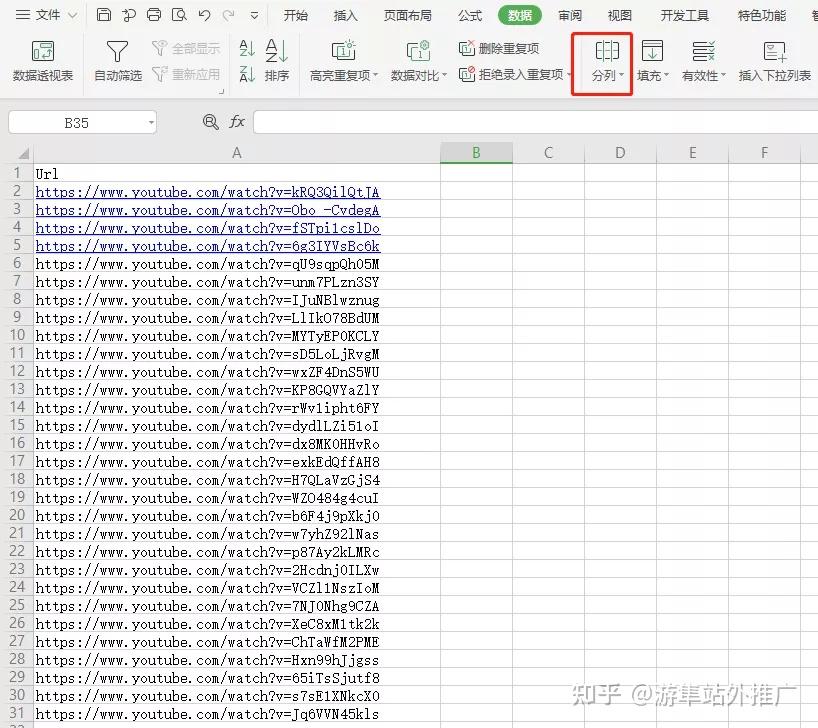Switch to the 特色功能 tab
The height and width of the screenshot is (728, 818).
[x=762, y=16]
